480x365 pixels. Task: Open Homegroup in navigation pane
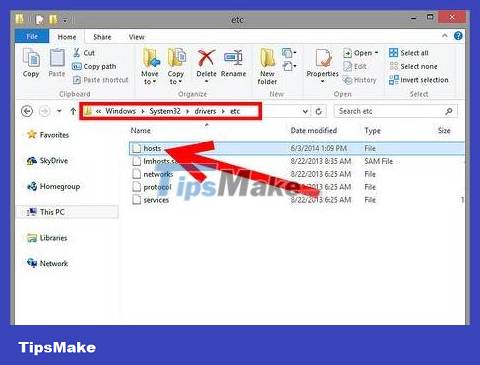[53, 186]
